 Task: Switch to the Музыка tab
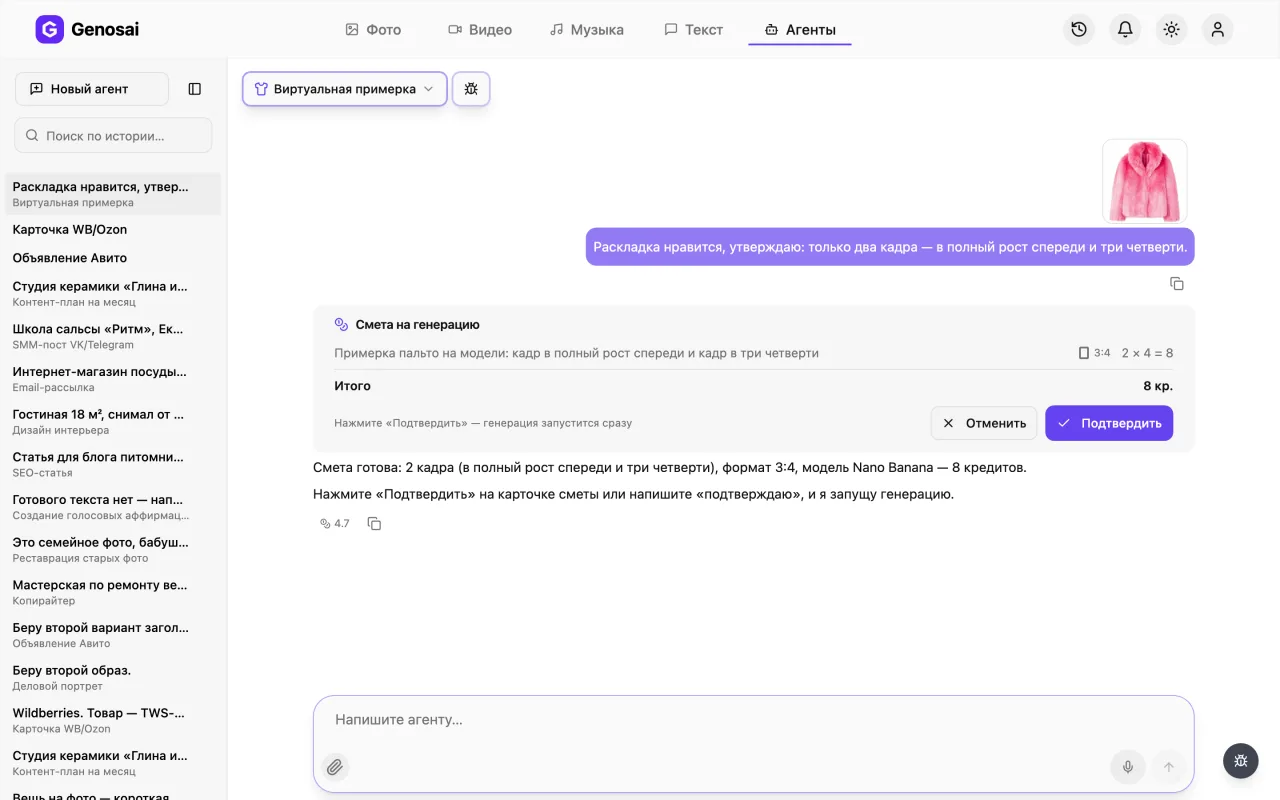[x=587, y=30]
